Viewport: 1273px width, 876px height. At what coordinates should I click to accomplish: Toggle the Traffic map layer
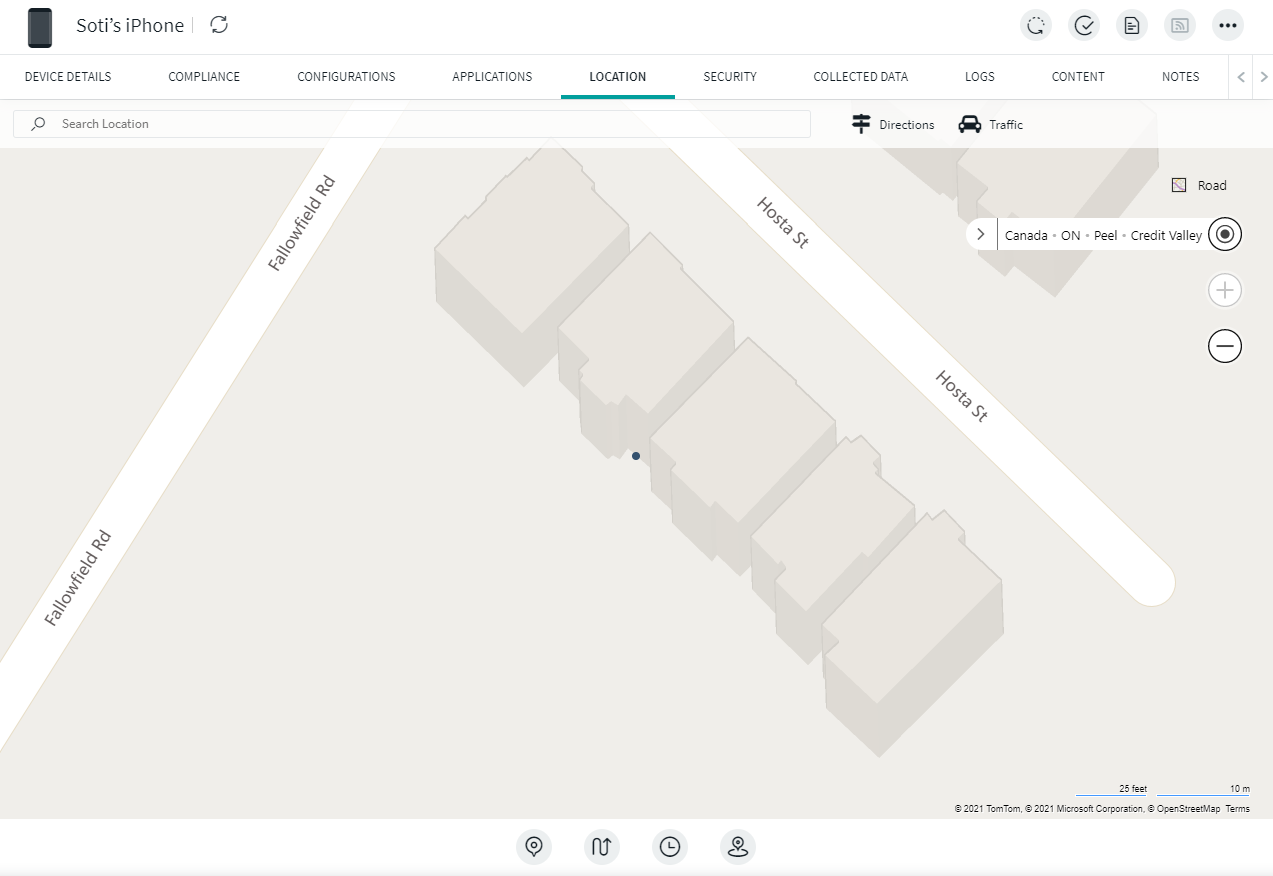click(x=991, y=125)
